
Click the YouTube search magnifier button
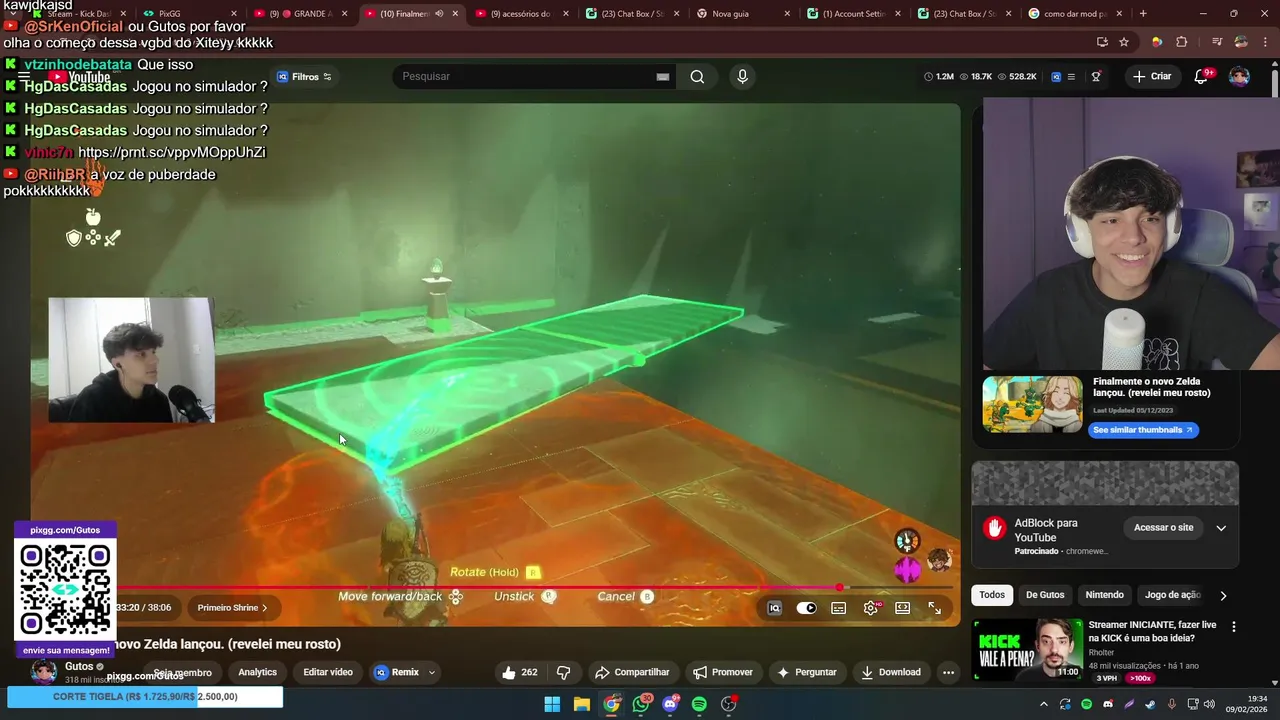tap(697, 77)
